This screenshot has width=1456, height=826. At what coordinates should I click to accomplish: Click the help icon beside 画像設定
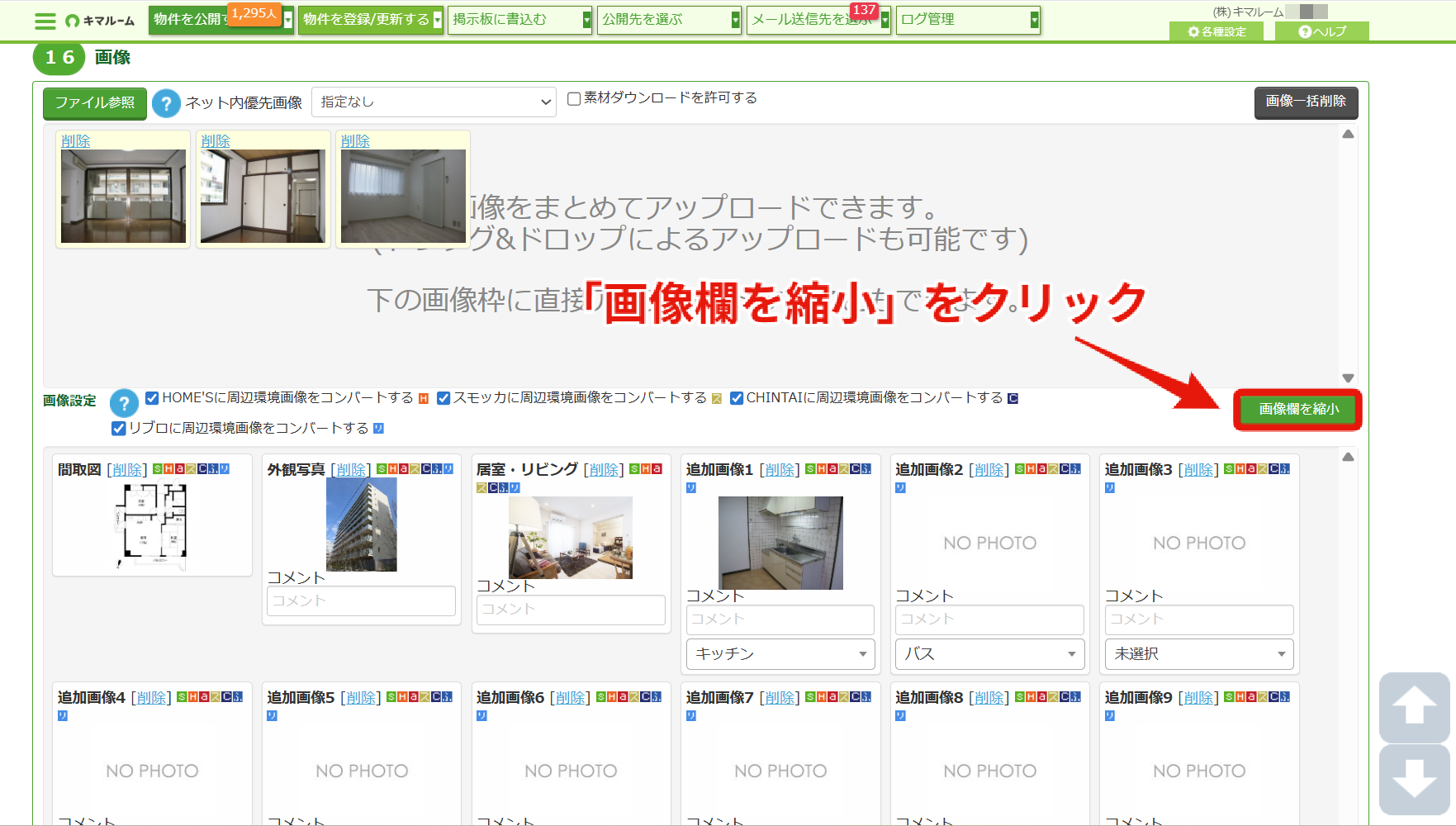tap(124, 403)
